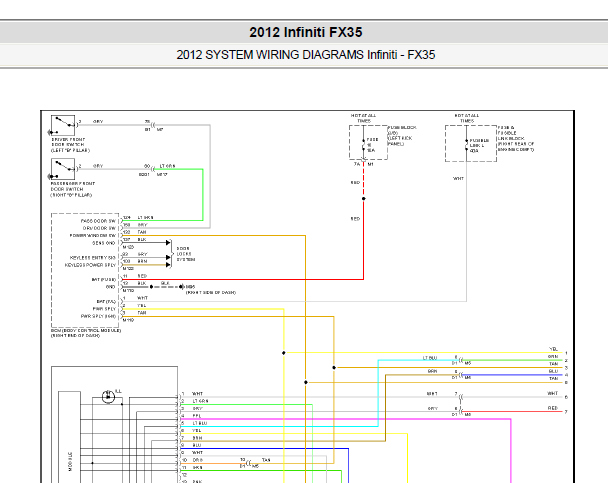Select the "PWR SPLY (IGN)" pin label
This screenshot has height=483, width=608.
point(98,316)
